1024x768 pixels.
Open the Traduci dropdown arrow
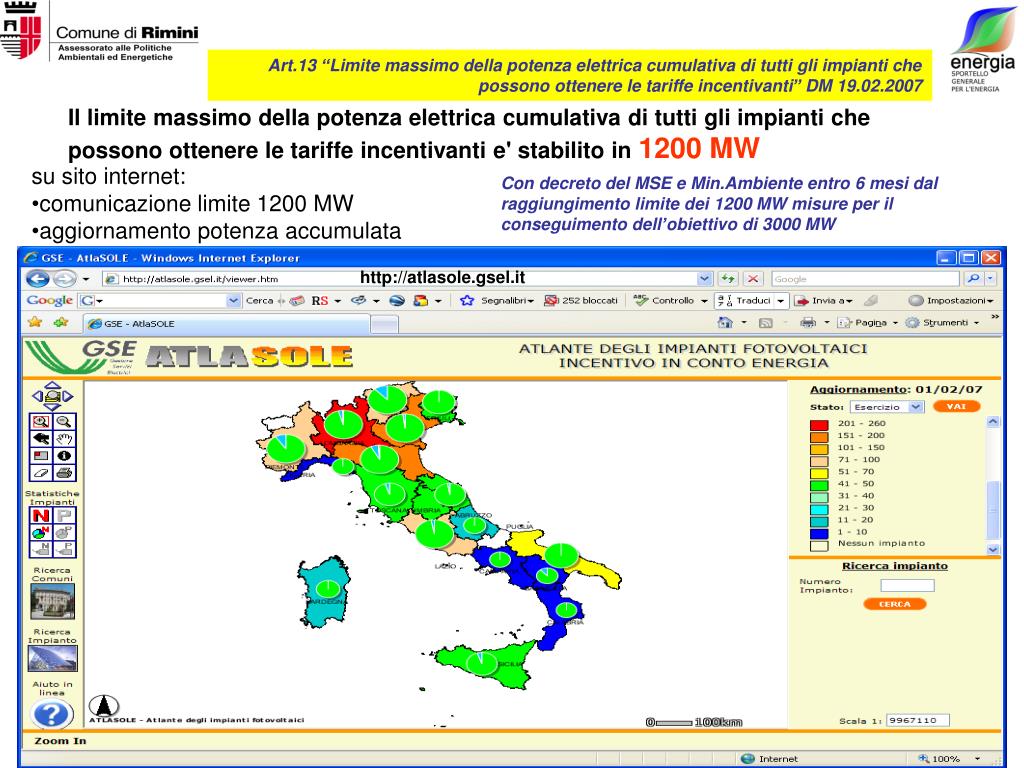point(780,300)
